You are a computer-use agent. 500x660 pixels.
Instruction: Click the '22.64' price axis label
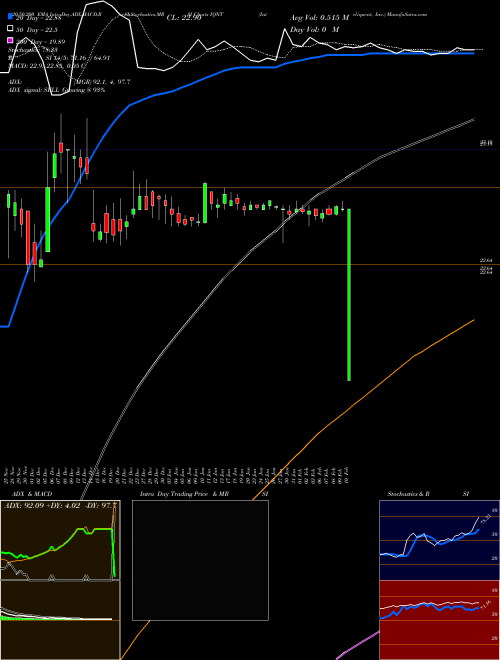486,260
